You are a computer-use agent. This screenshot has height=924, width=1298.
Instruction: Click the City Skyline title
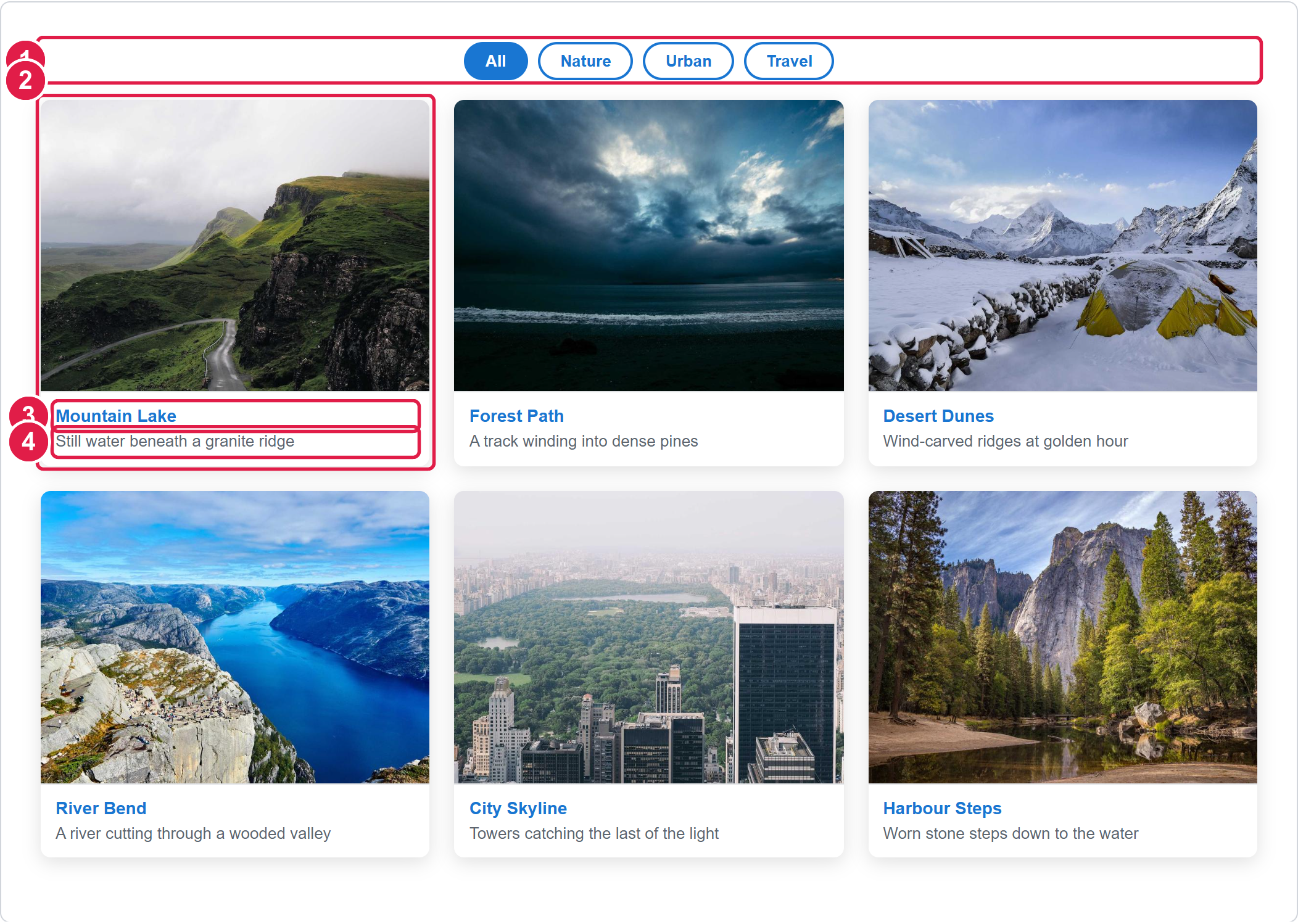(x=518, y=808)
